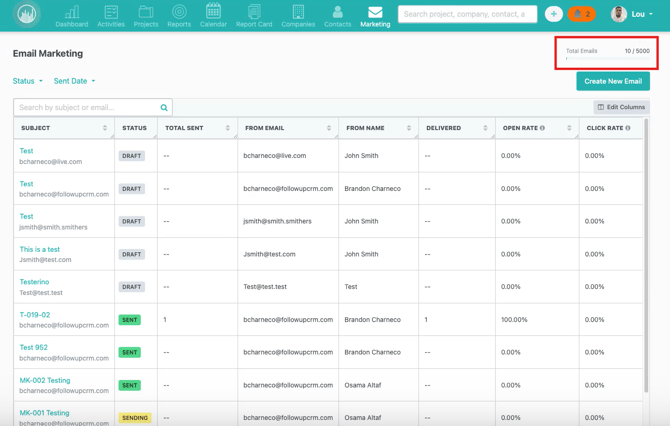The height and width of the screenshot is (426, 670).
Task: Open the Dashboard icon in navbar
Action: (x=72, y=15)
